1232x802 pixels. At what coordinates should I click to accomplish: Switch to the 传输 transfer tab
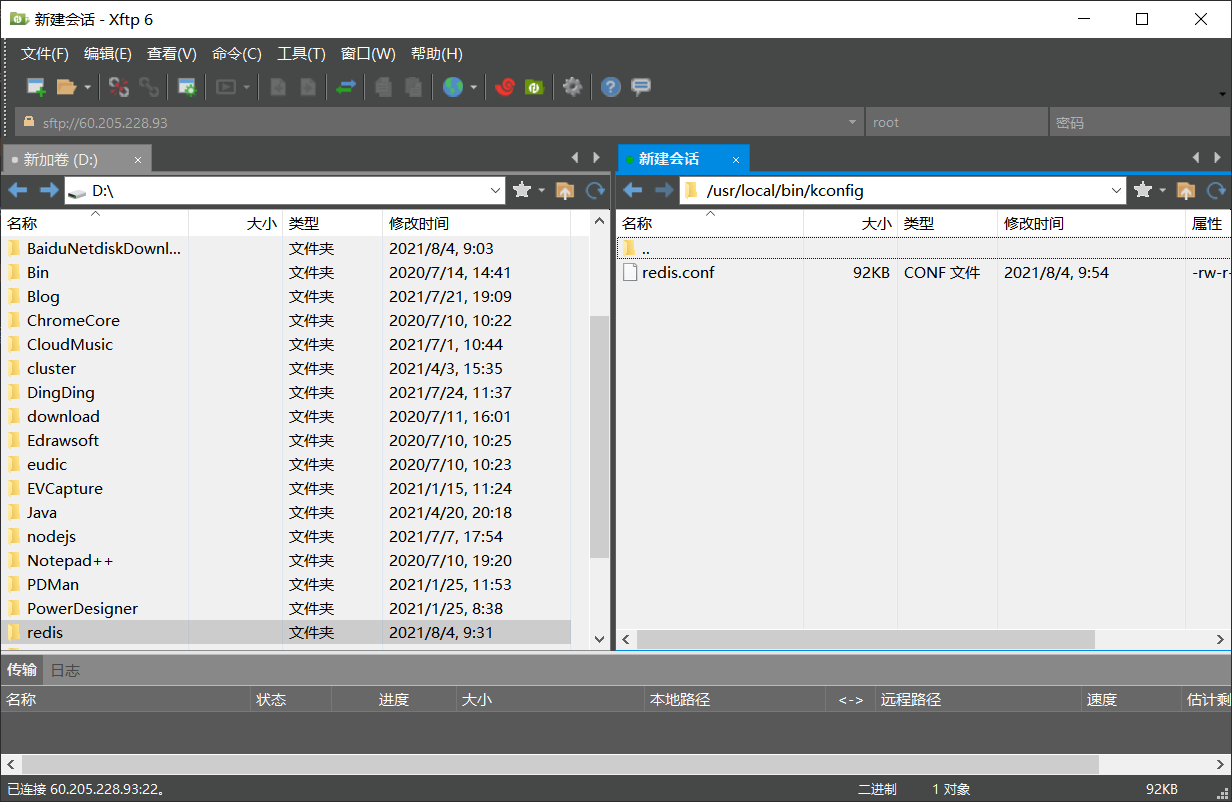coord(22,670)
